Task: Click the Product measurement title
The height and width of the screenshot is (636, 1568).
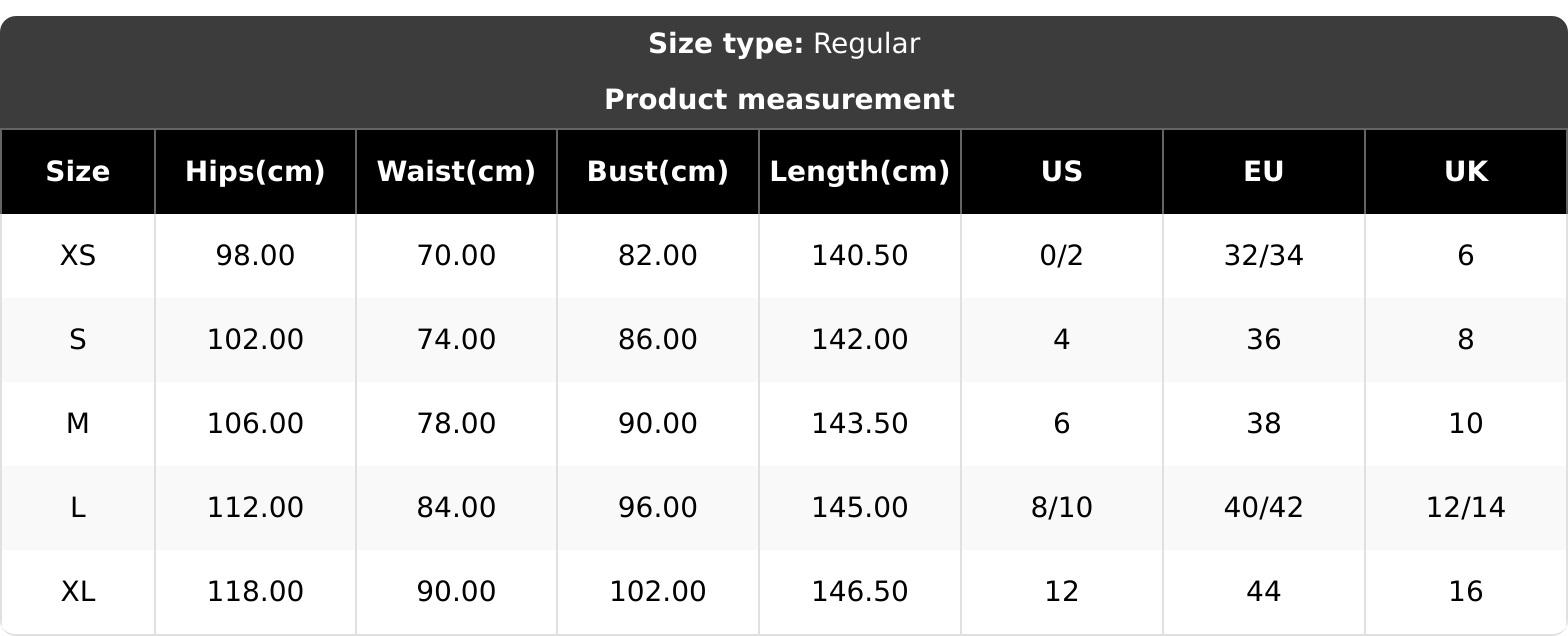Action: pyautogui.click(x=779, y=100)
